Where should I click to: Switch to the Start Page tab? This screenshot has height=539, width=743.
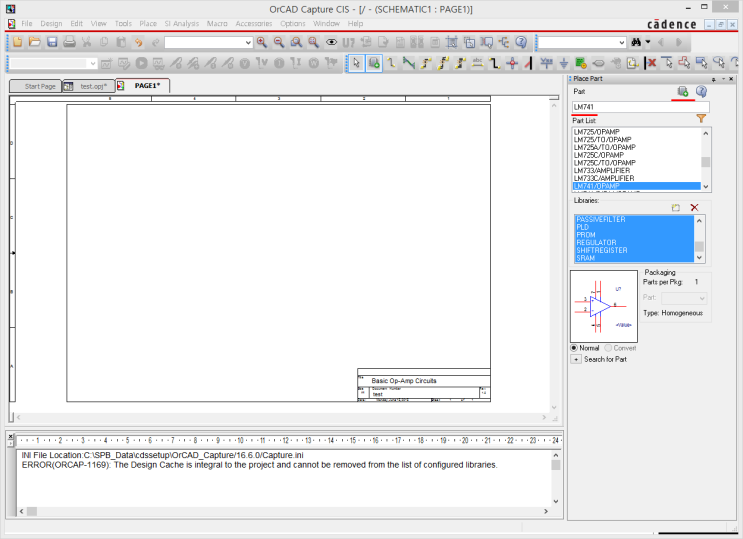pos(36,86)
